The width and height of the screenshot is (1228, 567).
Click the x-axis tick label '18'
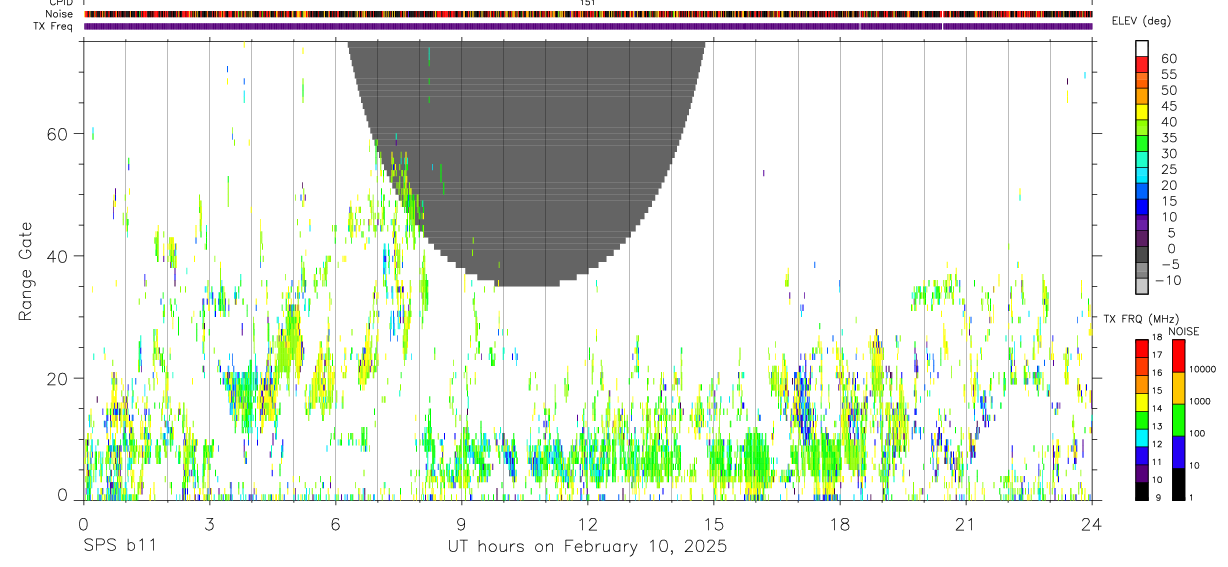(x=839, y=524)
